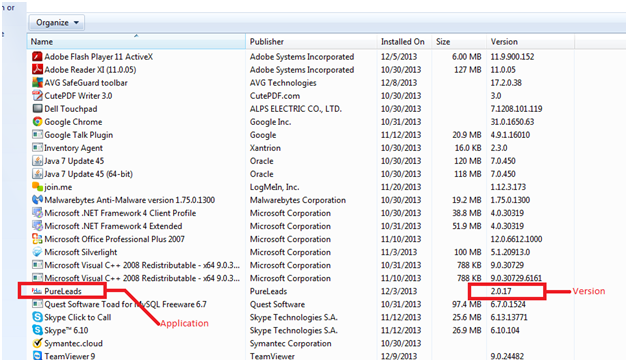Click the AVG SafeGuard toolbar icon
Screen dimensions: 628x362
37,82
